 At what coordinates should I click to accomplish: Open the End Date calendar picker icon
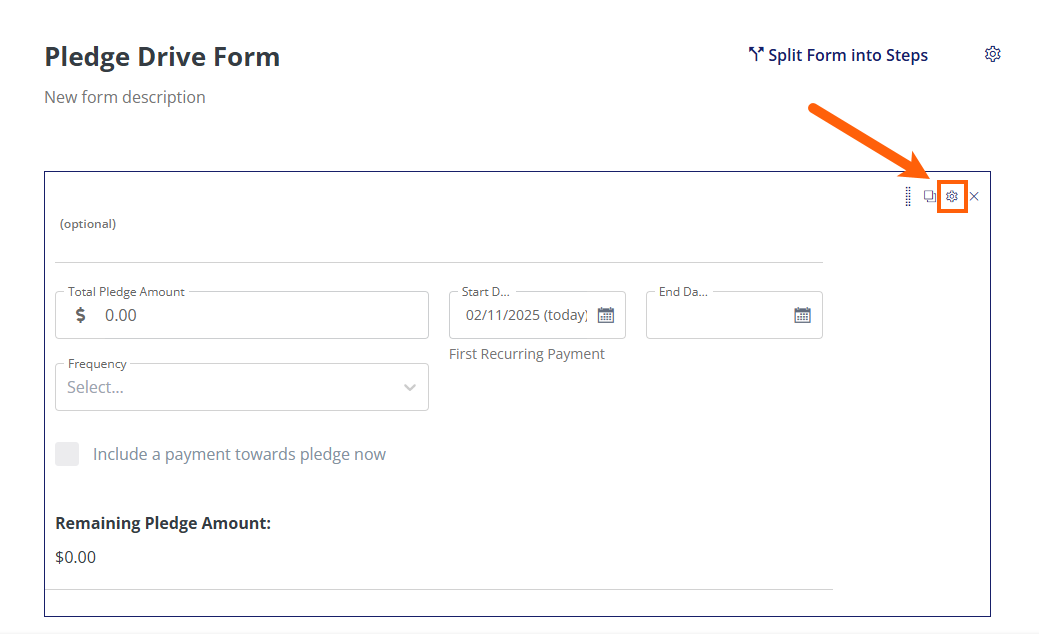tap(802, 315)
